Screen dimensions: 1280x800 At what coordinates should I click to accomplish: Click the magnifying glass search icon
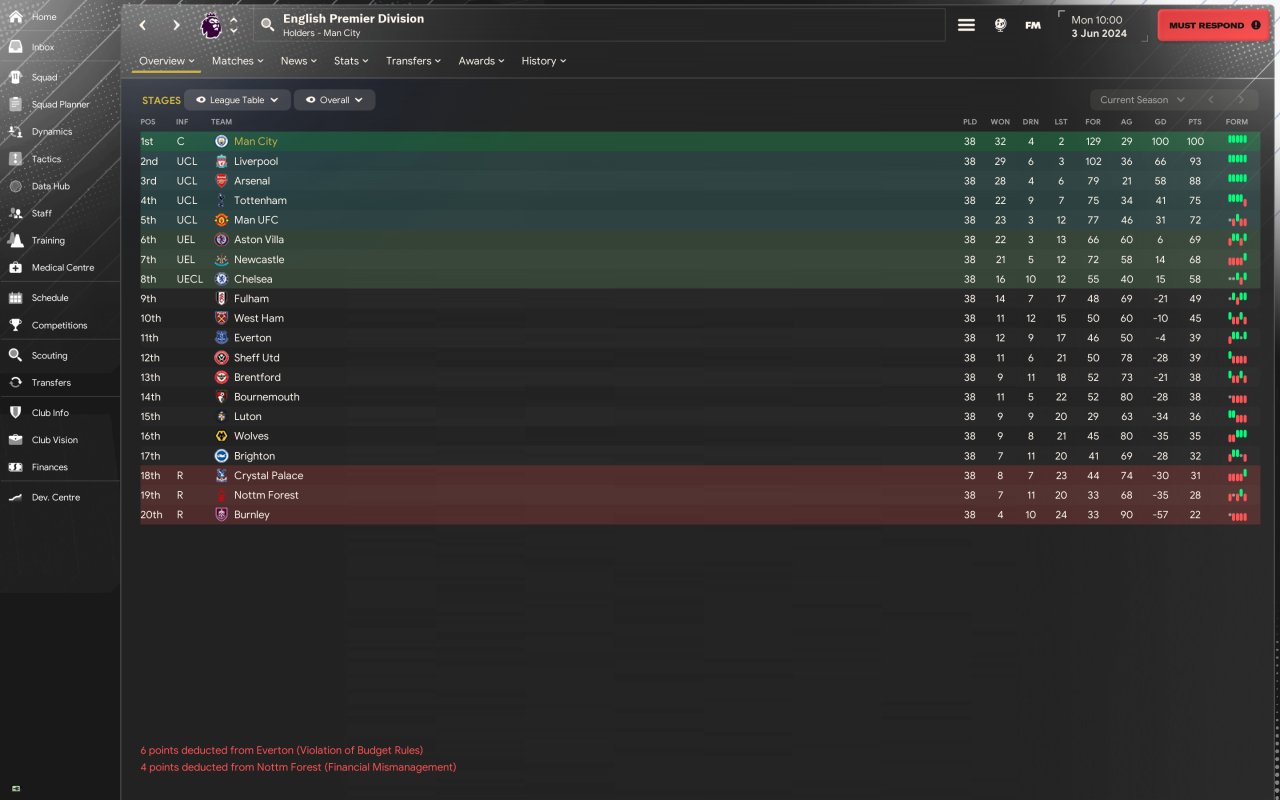point(267,25)
